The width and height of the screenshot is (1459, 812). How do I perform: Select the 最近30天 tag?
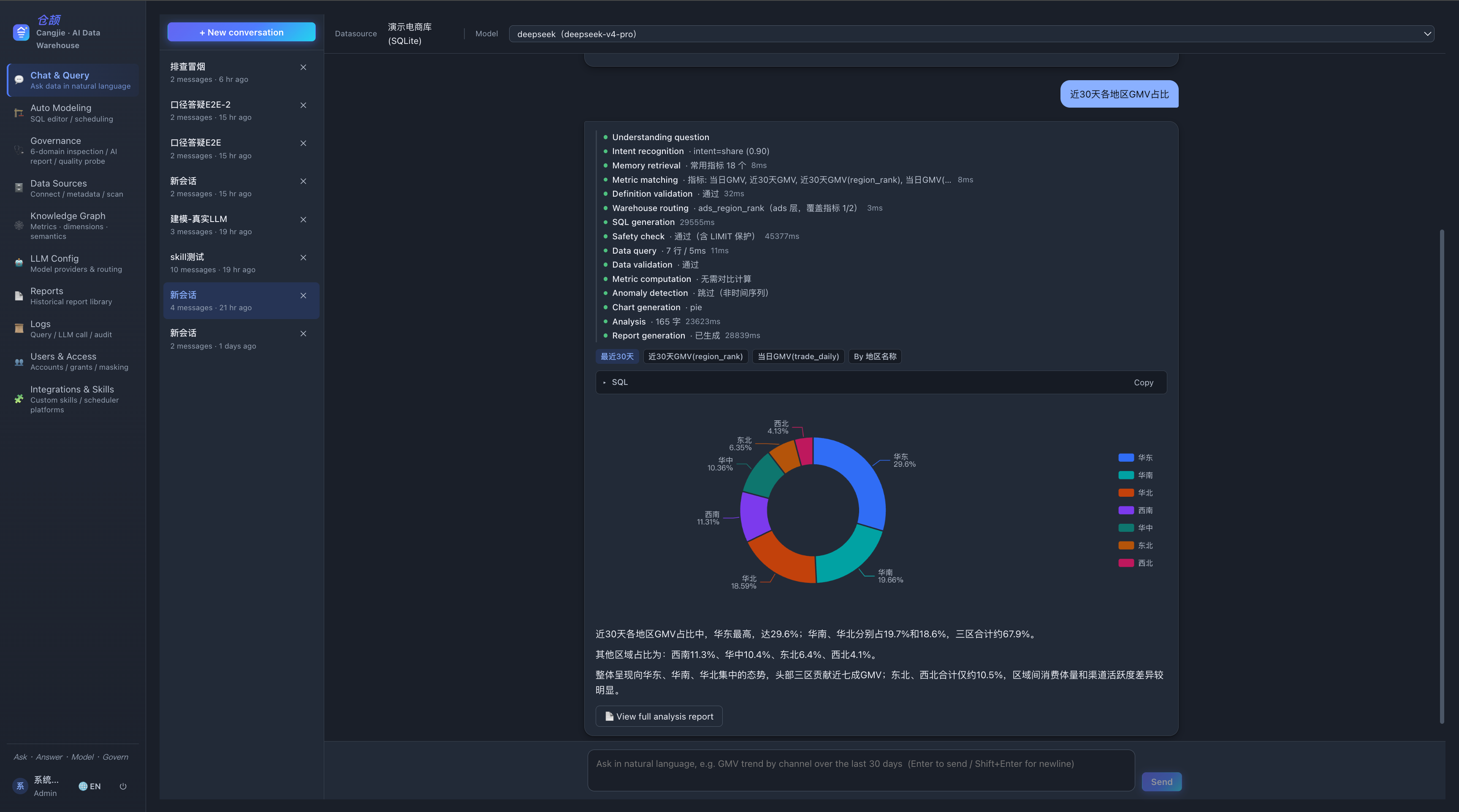(617, 356)
